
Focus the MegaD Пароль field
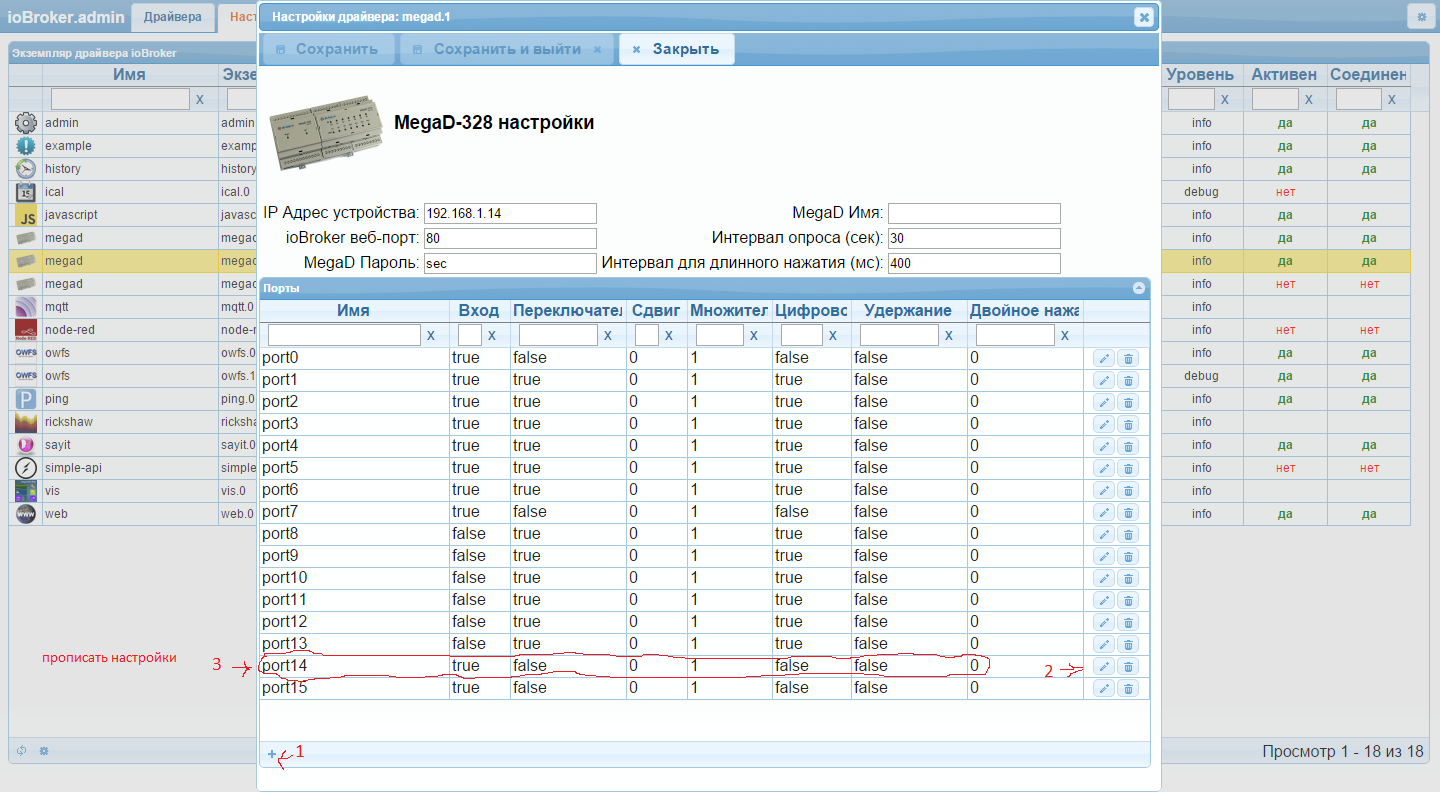(x=510, y=263)
